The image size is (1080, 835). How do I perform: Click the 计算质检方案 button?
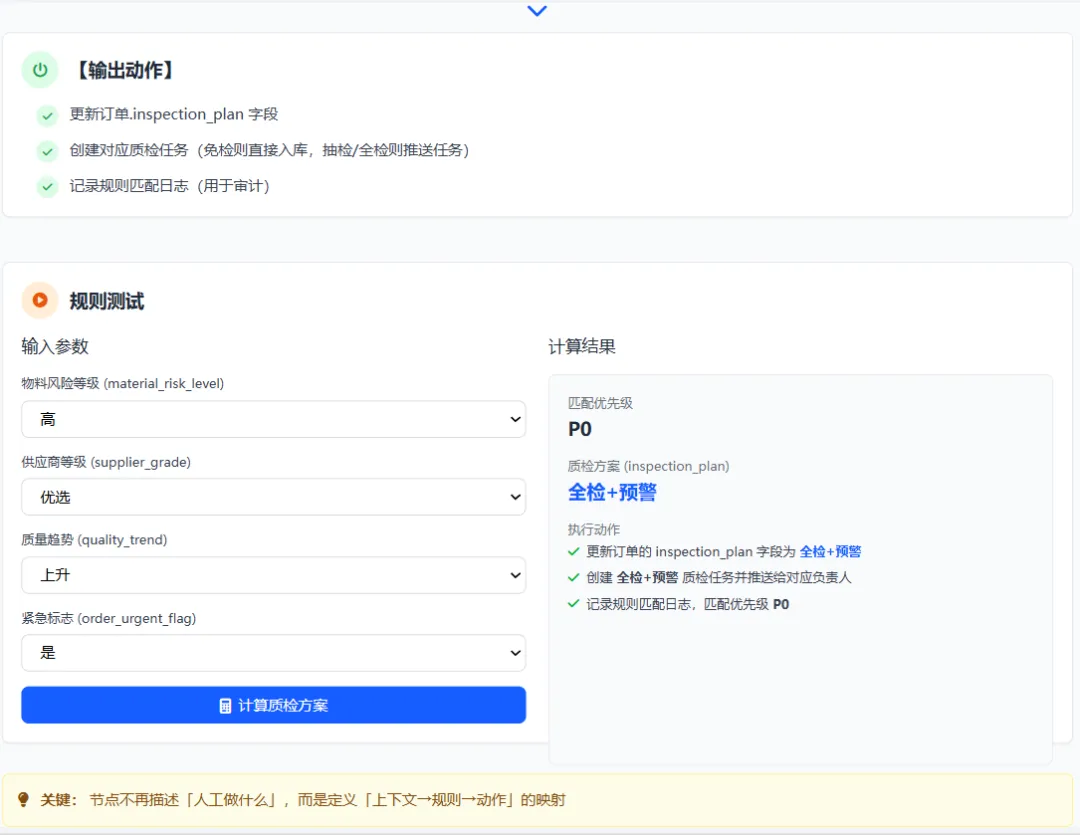coord(273,705)
